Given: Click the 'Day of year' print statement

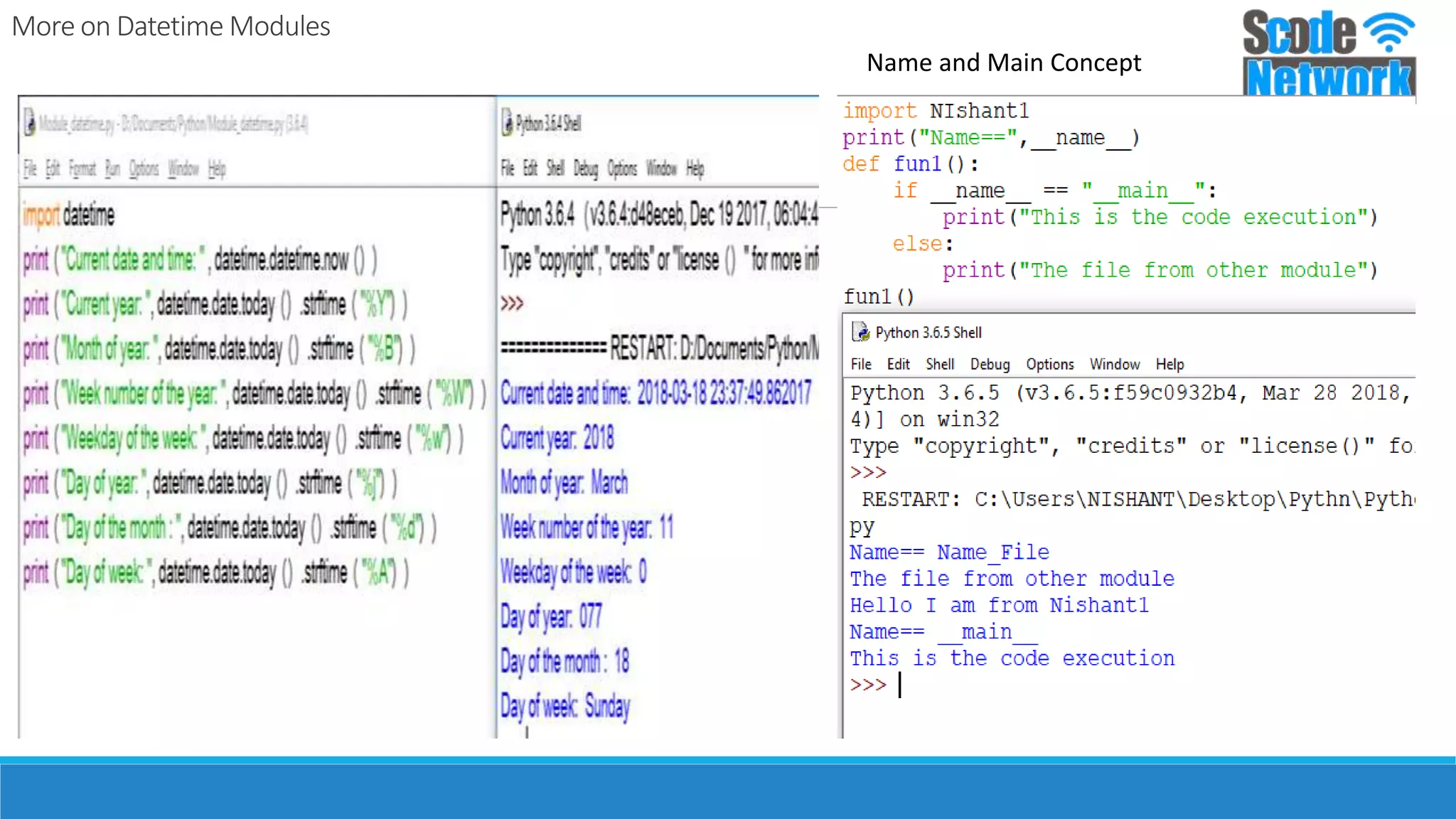Looking at the screenshot, I should (210, 483).
